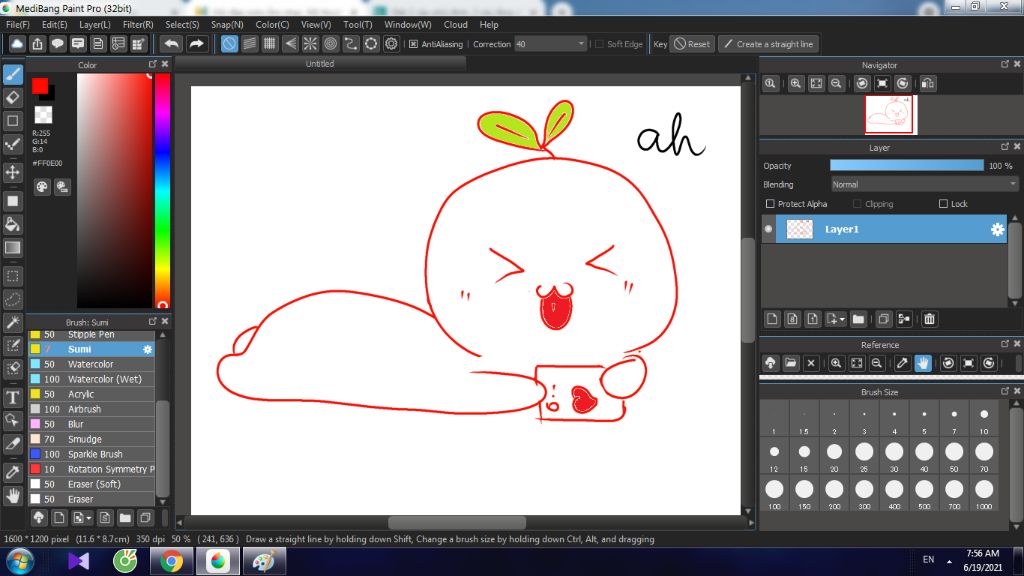Enable crisscross grid snap

[270, 44]
